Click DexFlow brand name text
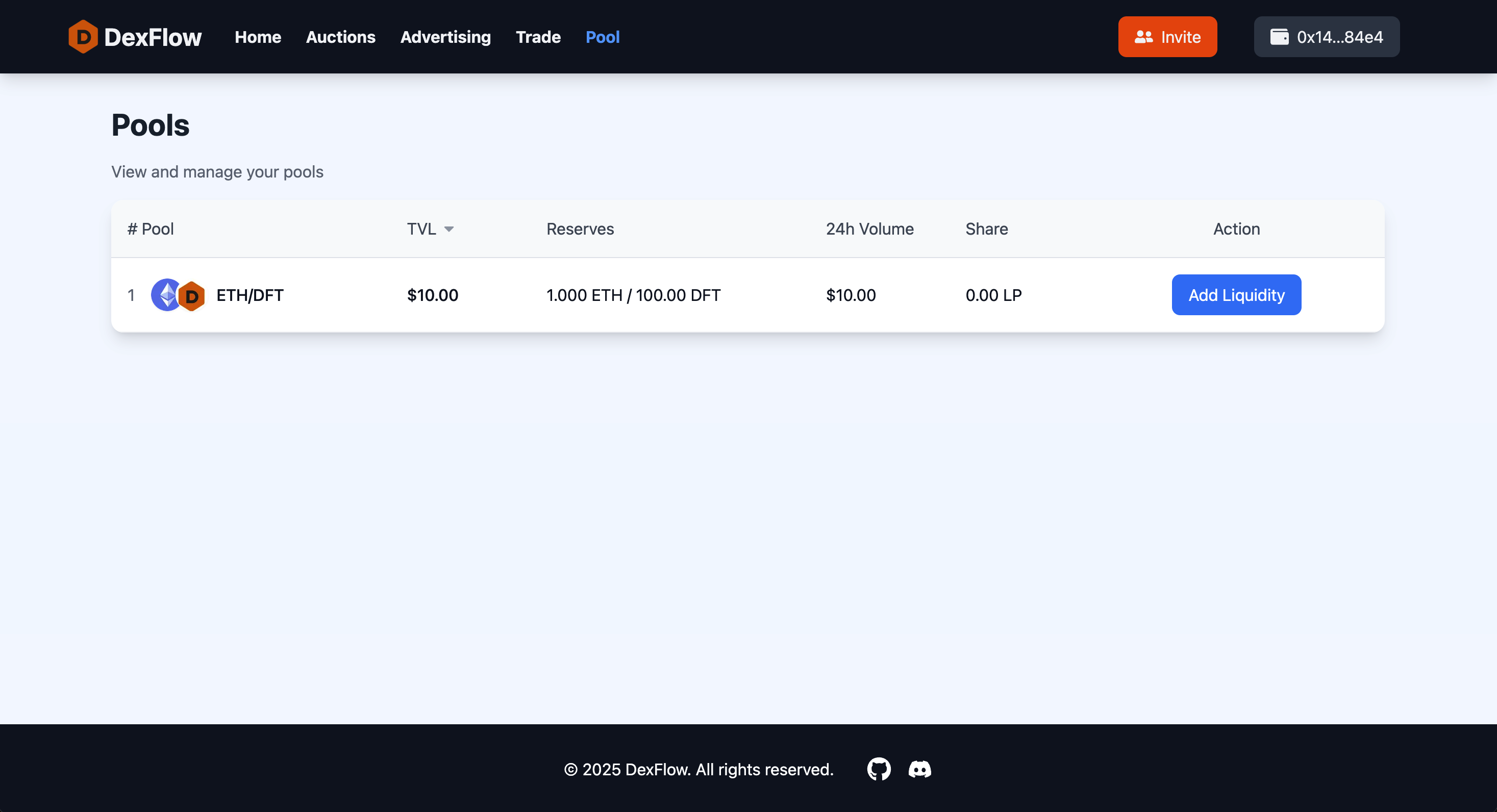1497x812 pixels. coord(153,37)
